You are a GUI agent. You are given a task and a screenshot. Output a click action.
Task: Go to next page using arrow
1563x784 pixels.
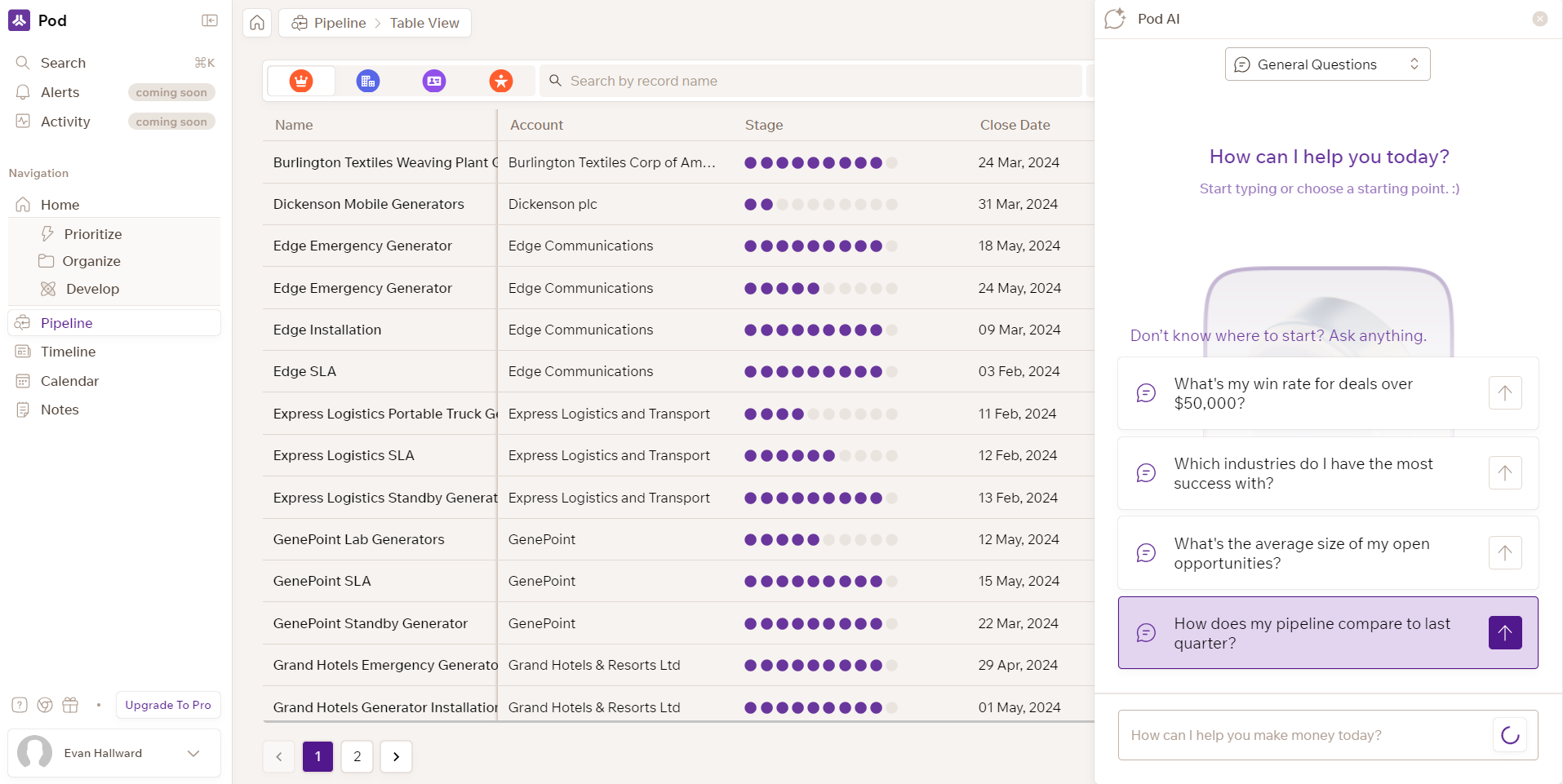397,756
